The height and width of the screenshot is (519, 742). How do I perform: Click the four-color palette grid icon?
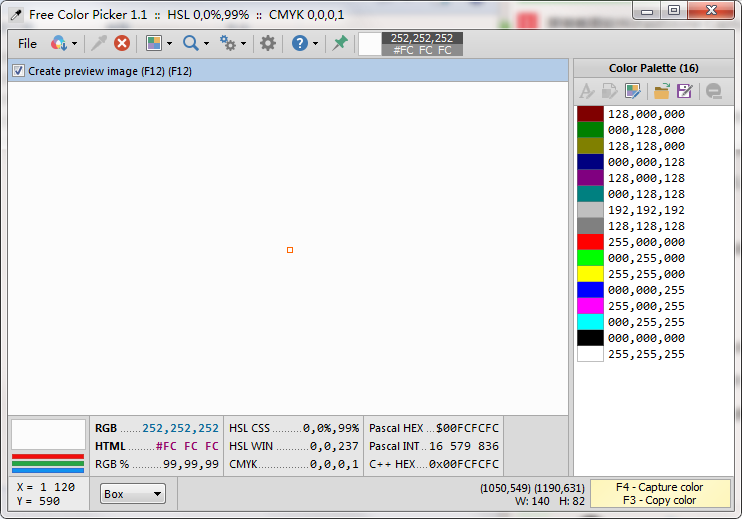[x=154, y=44]
